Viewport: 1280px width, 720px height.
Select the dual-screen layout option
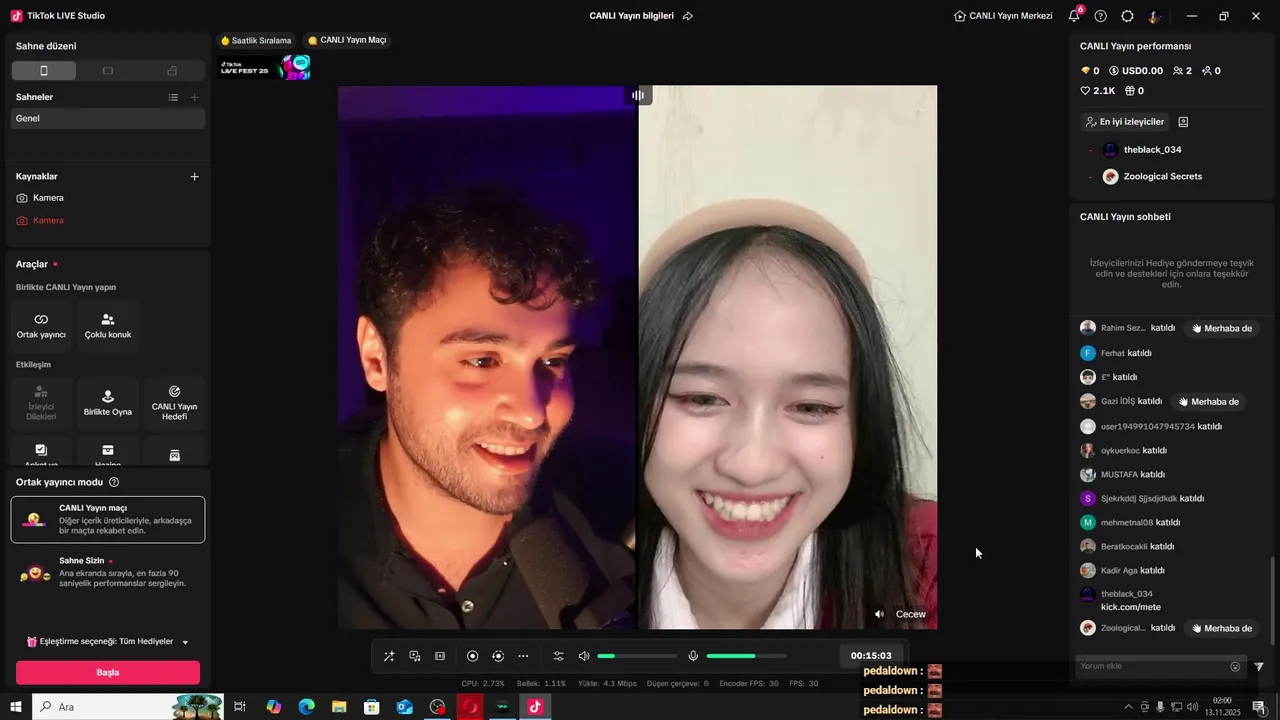coord(172,71)
